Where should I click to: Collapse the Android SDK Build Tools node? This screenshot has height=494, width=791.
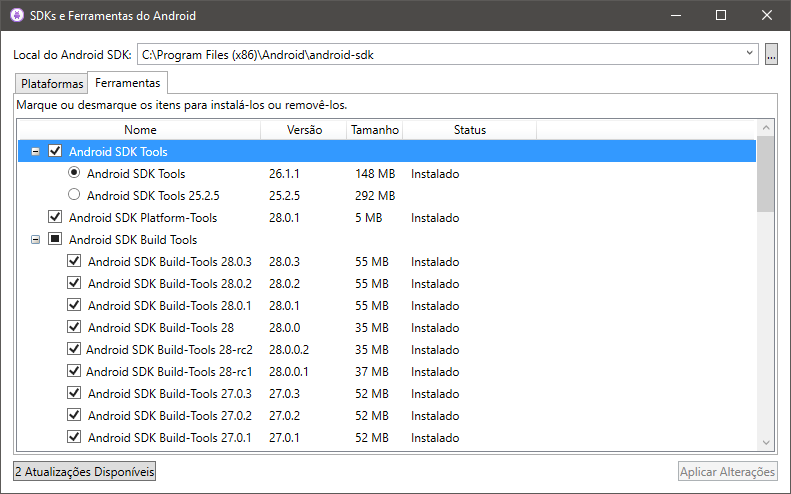point(35,239)
